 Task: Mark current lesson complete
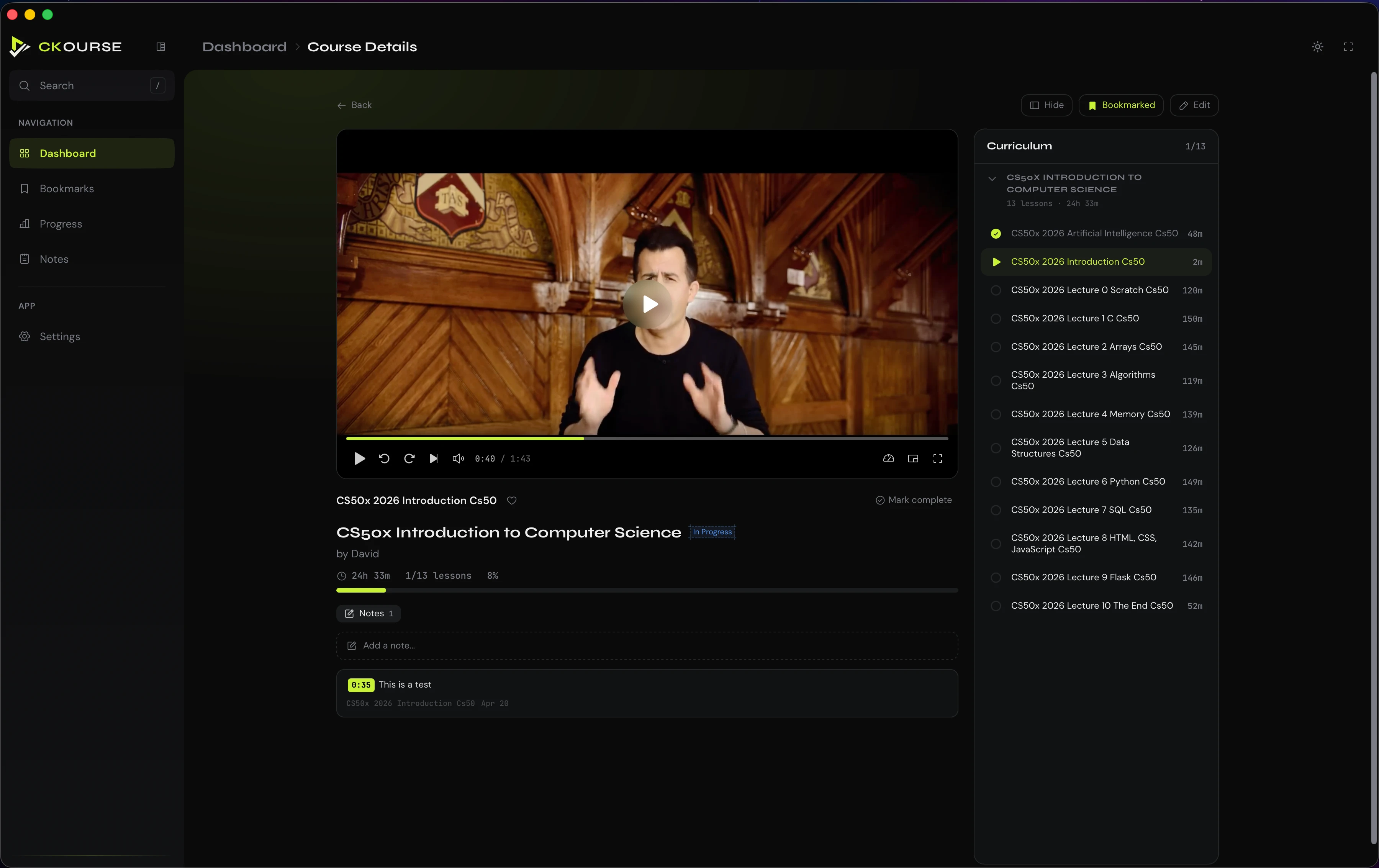pyautogui.click(x=914, y=500)
